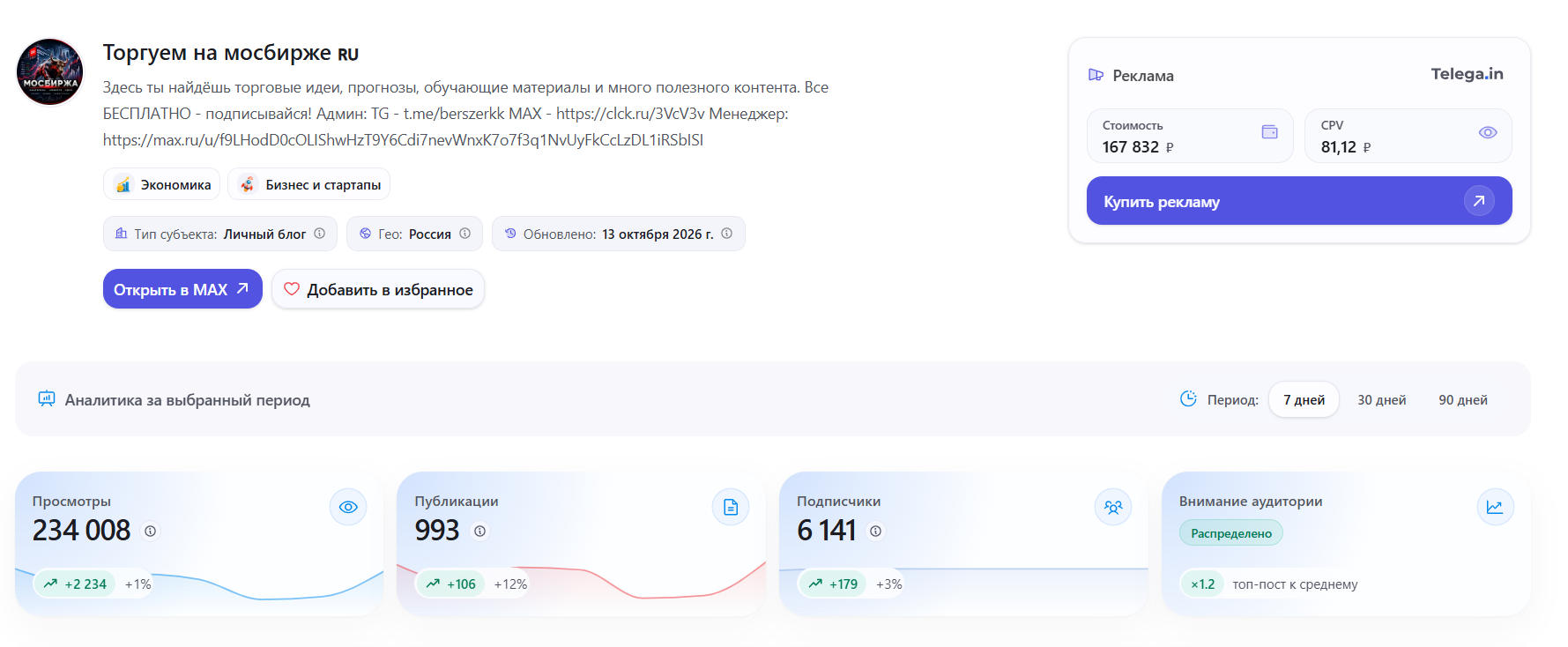
Task: Click the +179 subscribers growth badge
Action: [x=833, y=584]
